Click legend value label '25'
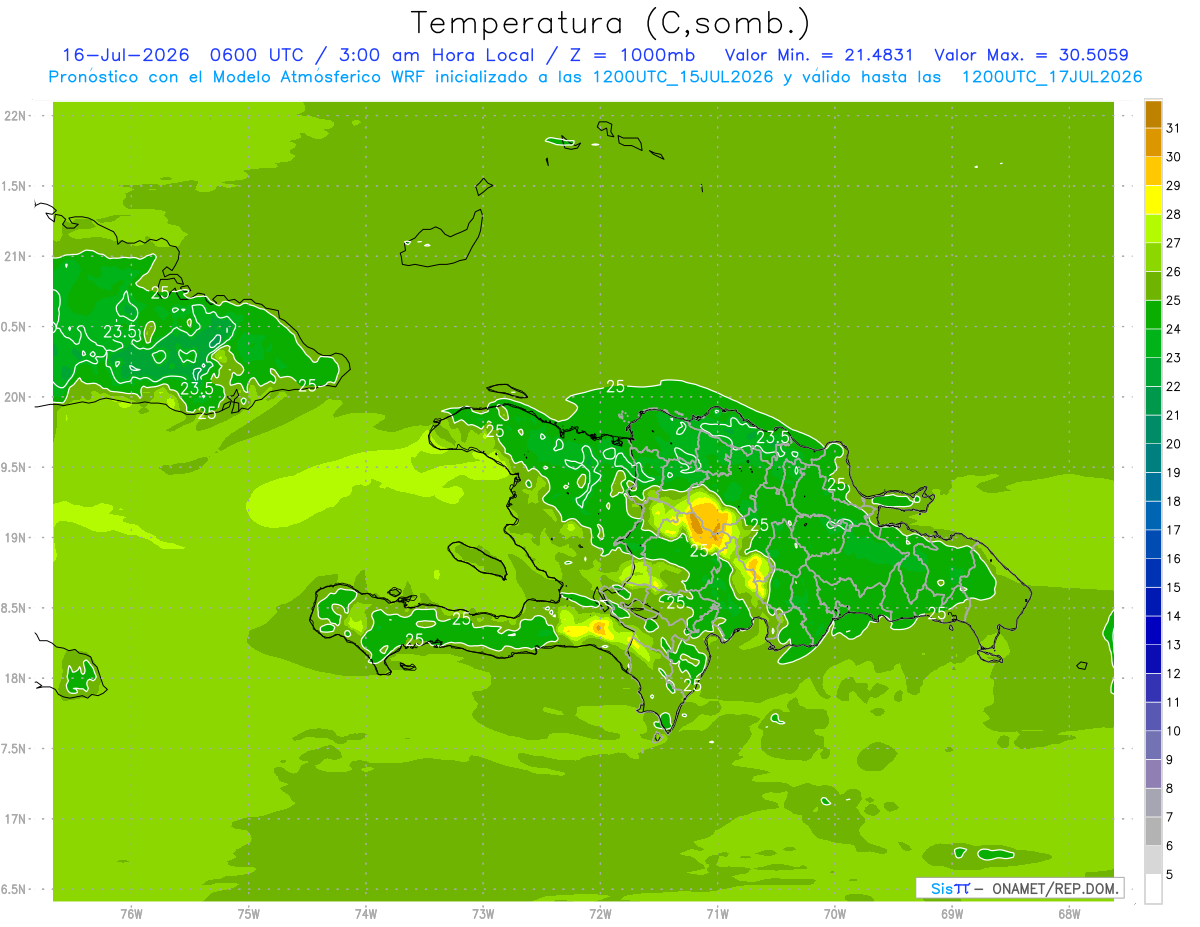Image resolution: width=1200 pixels, height=927 pixels. pyautogui.click(x=1174, y=300)
